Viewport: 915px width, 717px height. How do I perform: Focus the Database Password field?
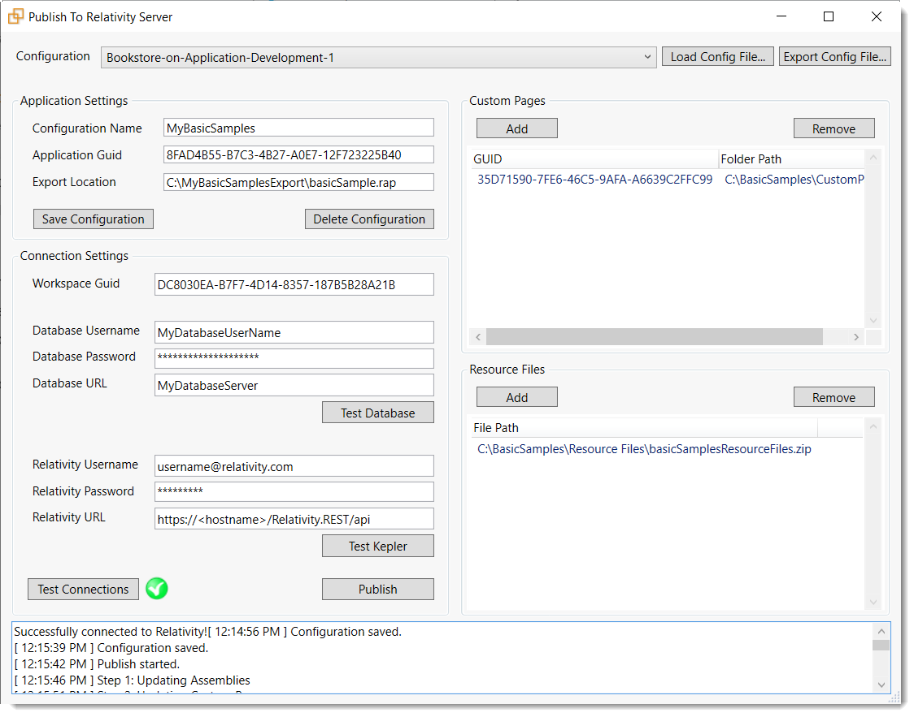[x=294, y=358]
